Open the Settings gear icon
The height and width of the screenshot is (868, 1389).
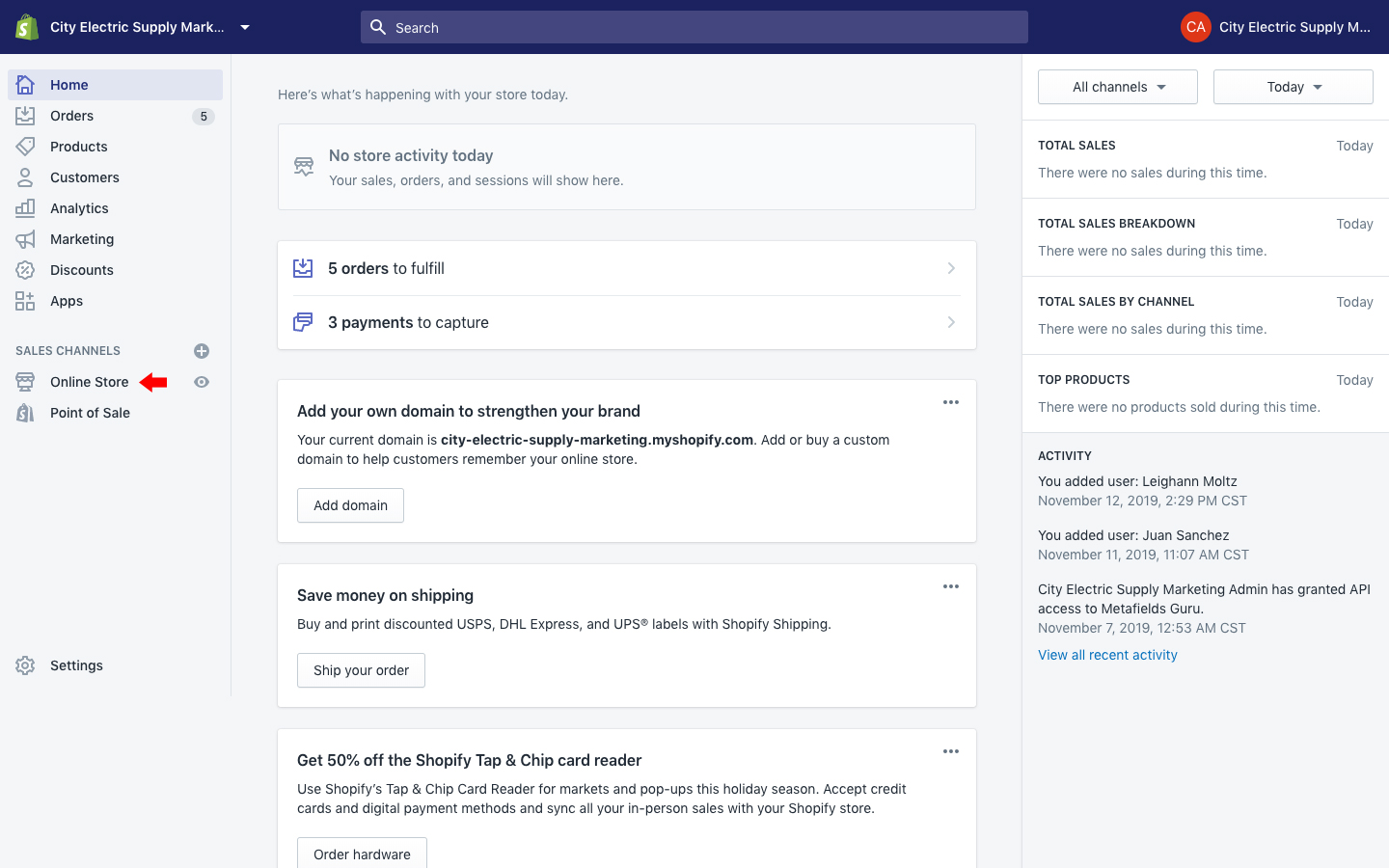25,665
